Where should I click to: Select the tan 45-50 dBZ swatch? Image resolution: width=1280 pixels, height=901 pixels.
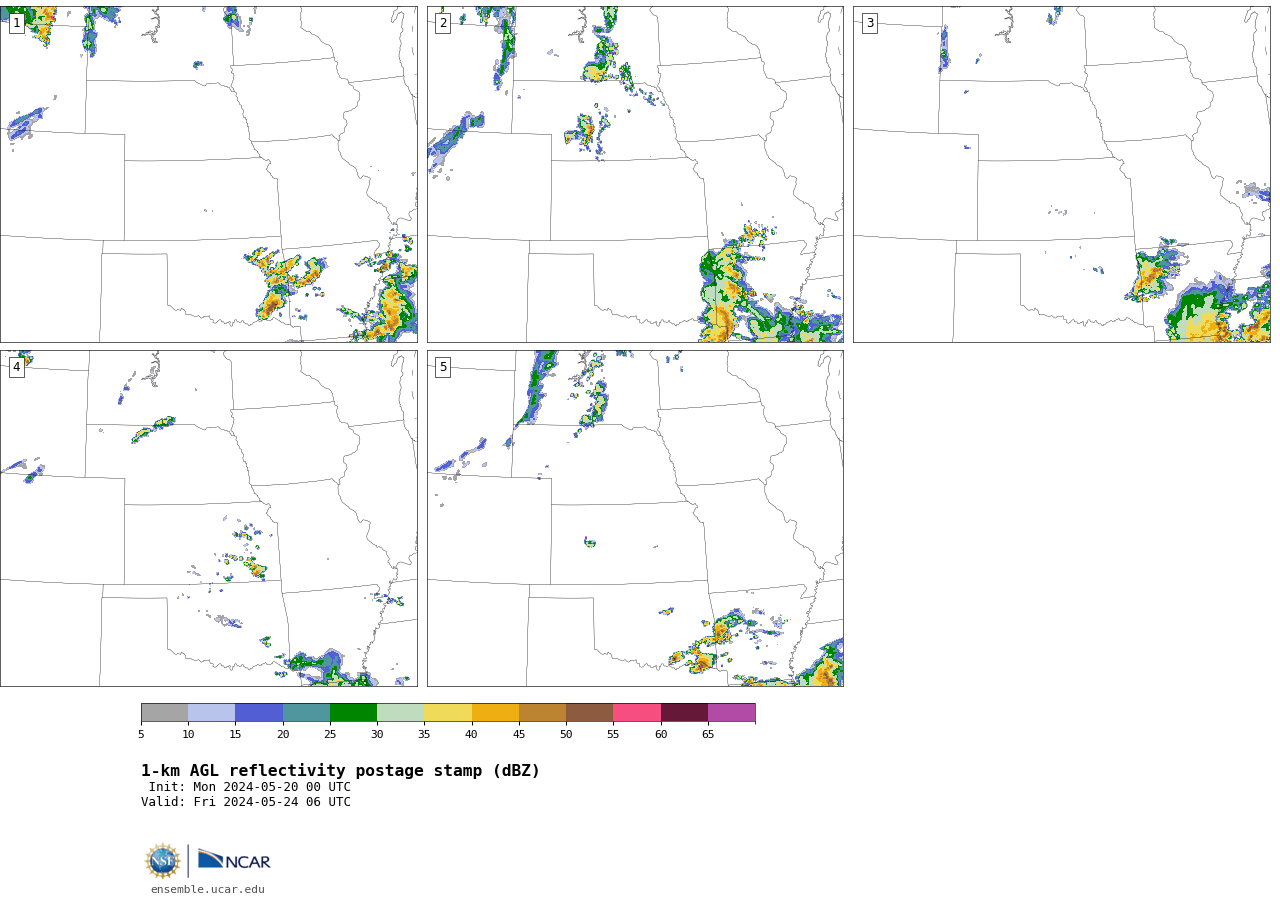pos(542,713)
